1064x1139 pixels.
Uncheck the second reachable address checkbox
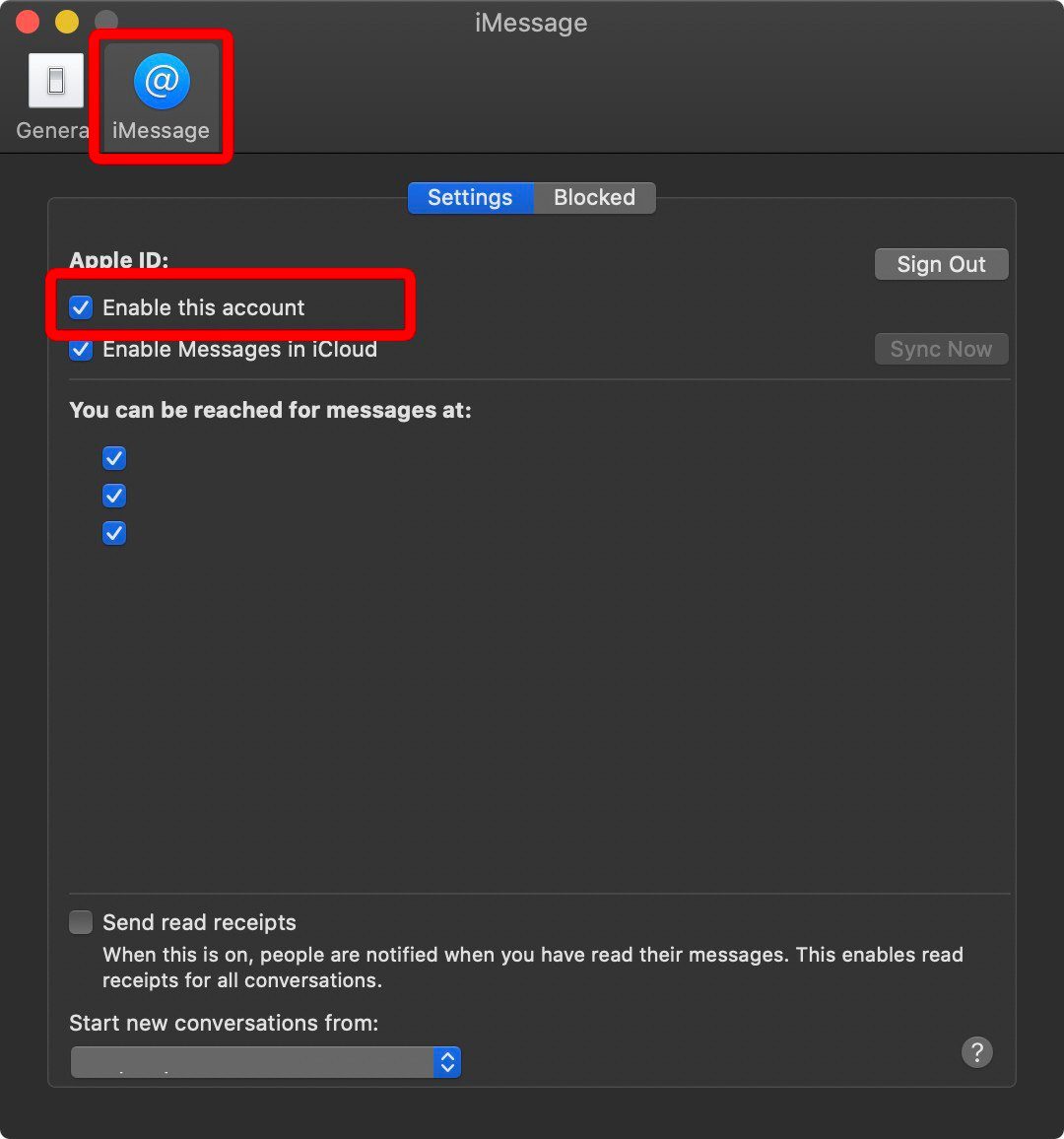114,496
